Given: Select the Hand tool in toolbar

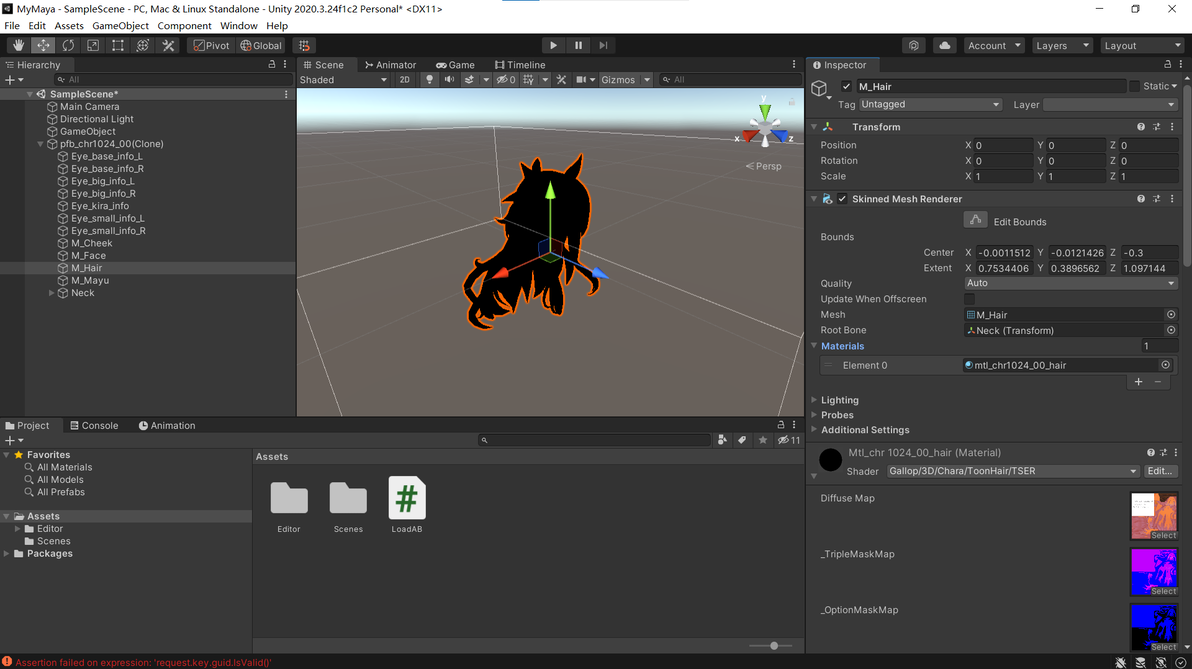Looking at the screenshot, I should point(18,46).
